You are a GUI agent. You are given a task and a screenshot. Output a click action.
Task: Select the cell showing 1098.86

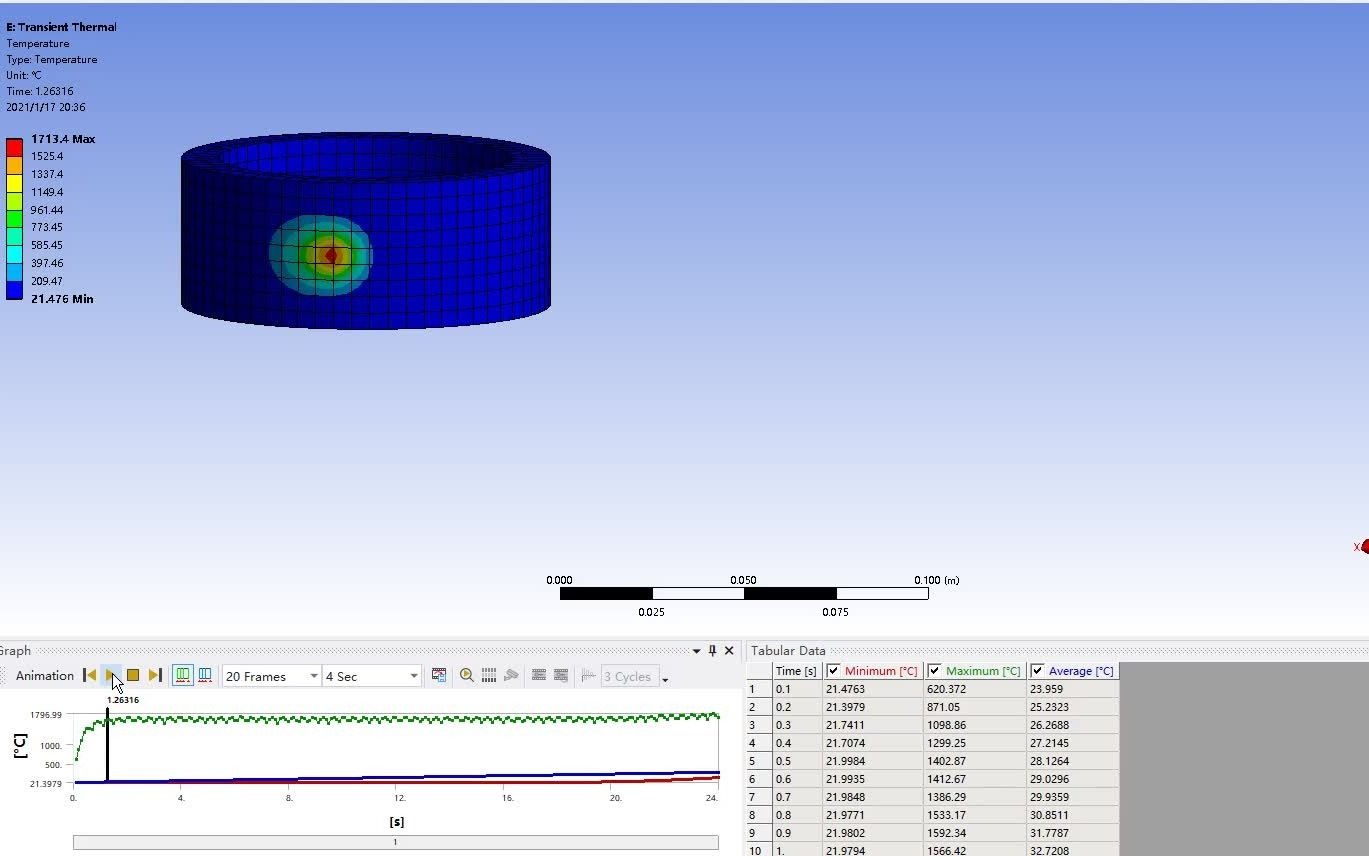[x=975, y=725]
